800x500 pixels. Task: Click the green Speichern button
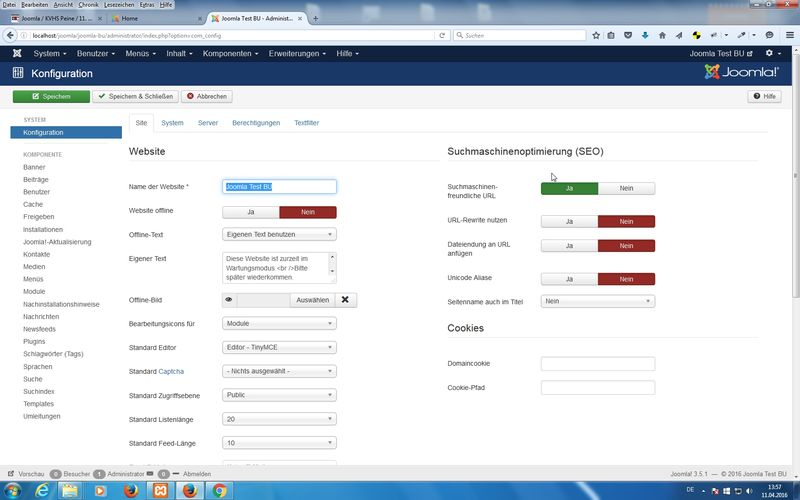coord(51,96)
